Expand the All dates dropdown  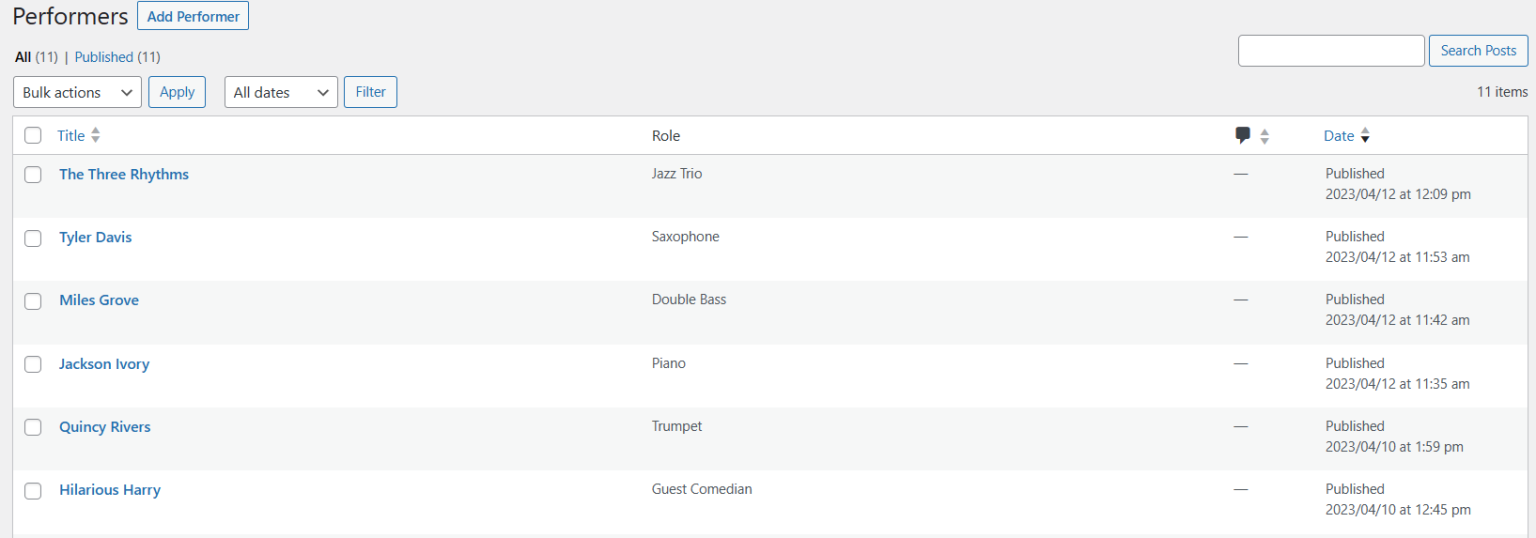pos(281,92)
